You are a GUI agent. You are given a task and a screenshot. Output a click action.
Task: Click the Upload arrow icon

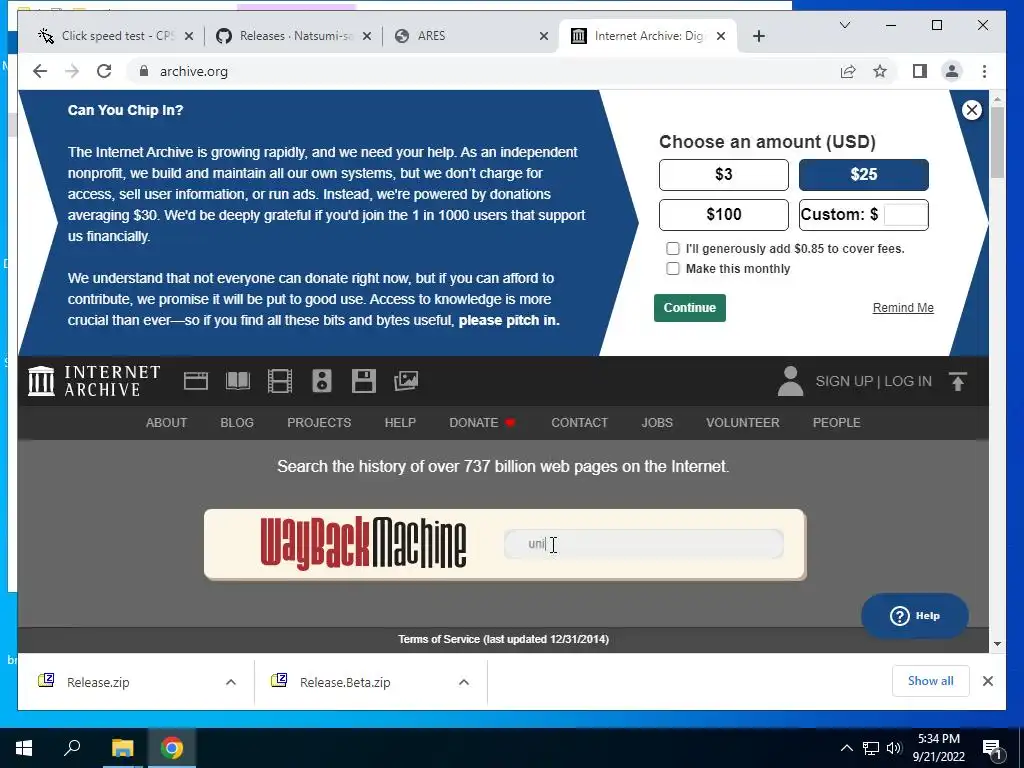coord(957,381)
